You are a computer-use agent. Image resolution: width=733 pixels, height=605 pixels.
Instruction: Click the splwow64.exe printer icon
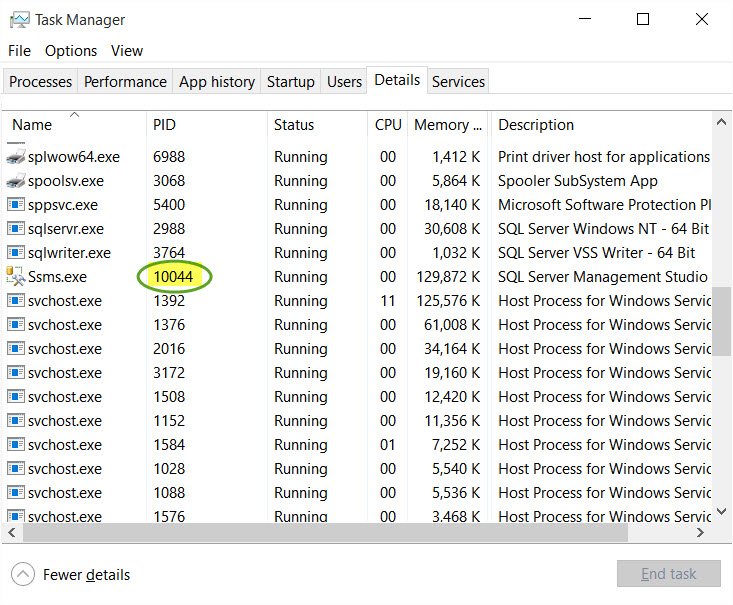point(15,157)
